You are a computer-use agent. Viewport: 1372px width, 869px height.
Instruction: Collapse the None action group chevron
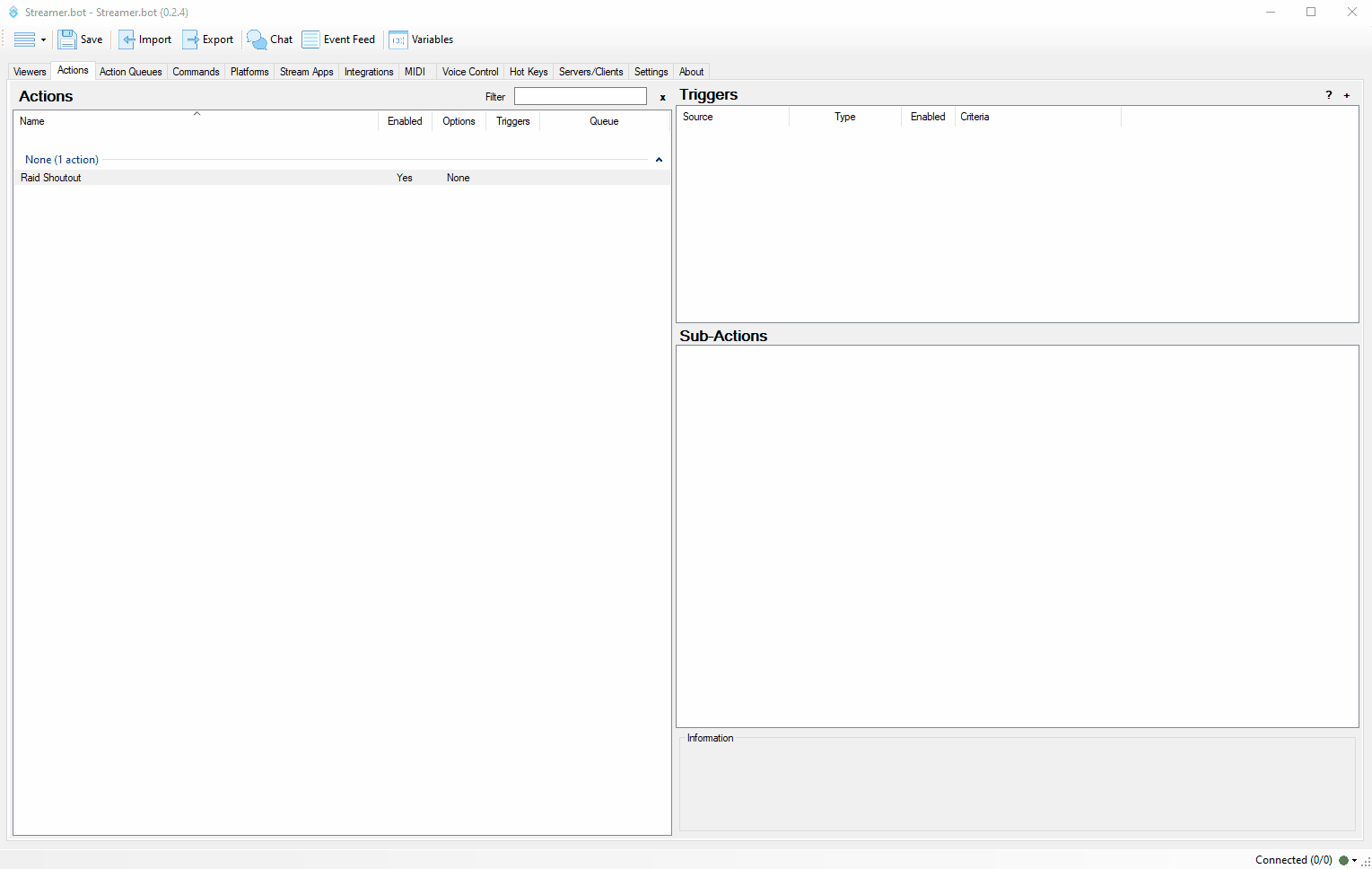[659, 160]
